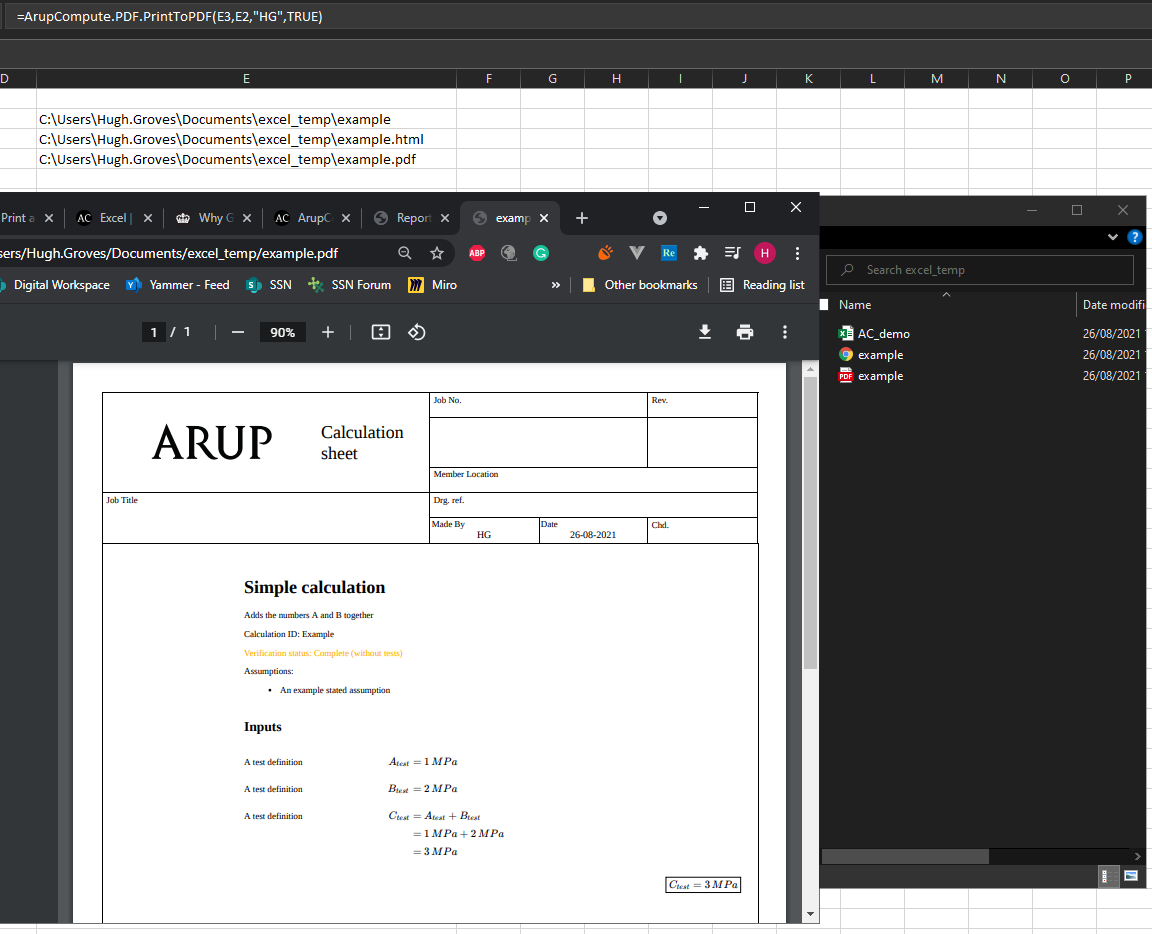Open the Yammer - Feed bookmark

[x=178, y=285]
